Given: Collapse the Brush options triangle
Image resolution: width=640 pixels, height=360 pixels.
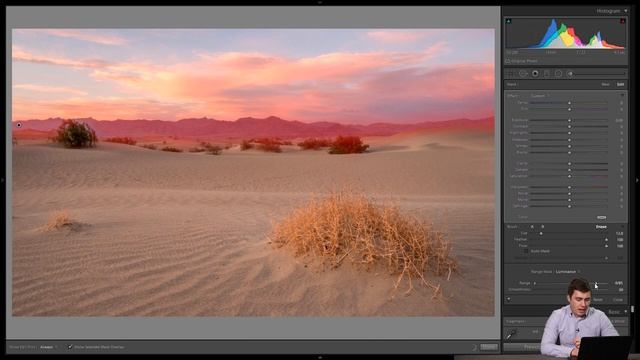Looking at the screenshot, I should [622, 227].
